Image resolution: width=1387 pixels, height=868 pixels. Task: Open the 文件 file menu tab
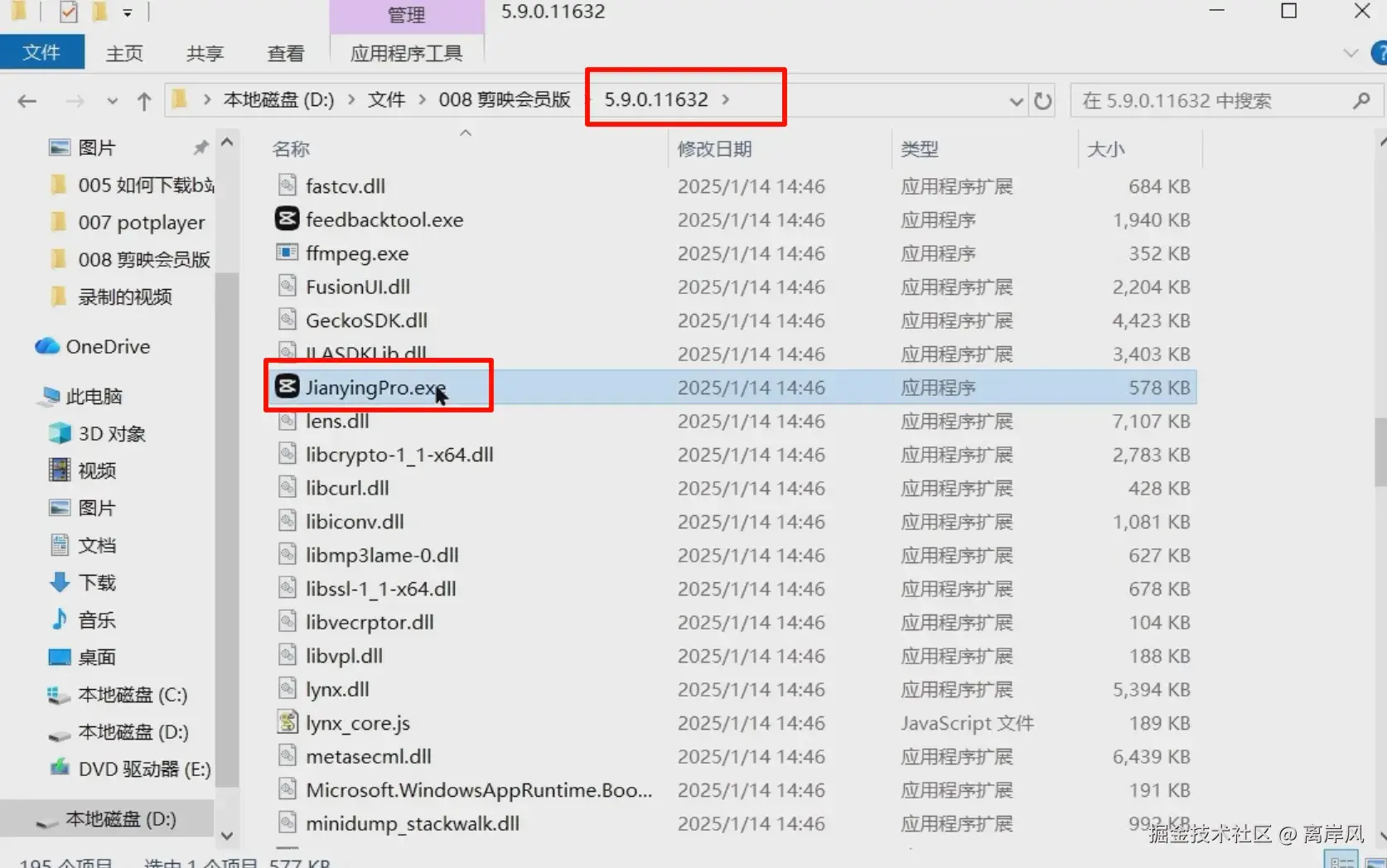[x=41, y=52]
